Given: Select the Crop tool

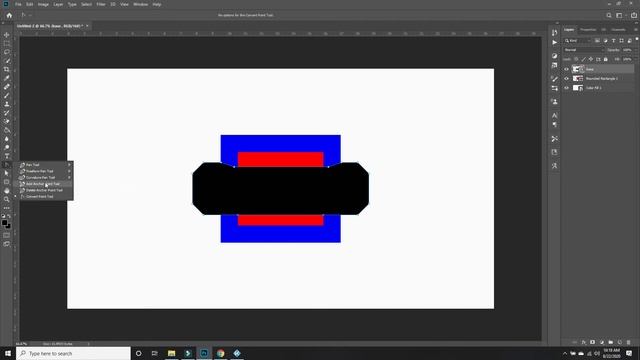Looking at the screenshot, I should coord(7,69).
